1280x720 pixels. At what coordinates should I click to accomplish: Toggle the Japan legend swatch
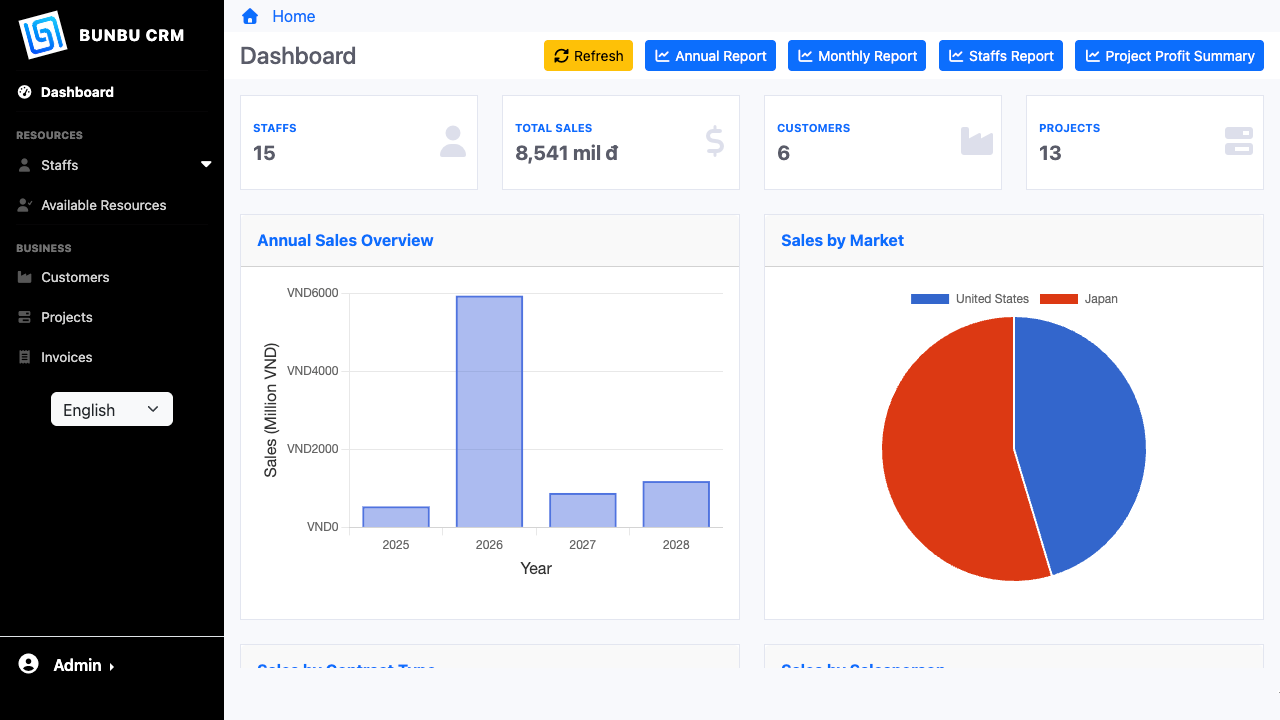click(1059, 299)
